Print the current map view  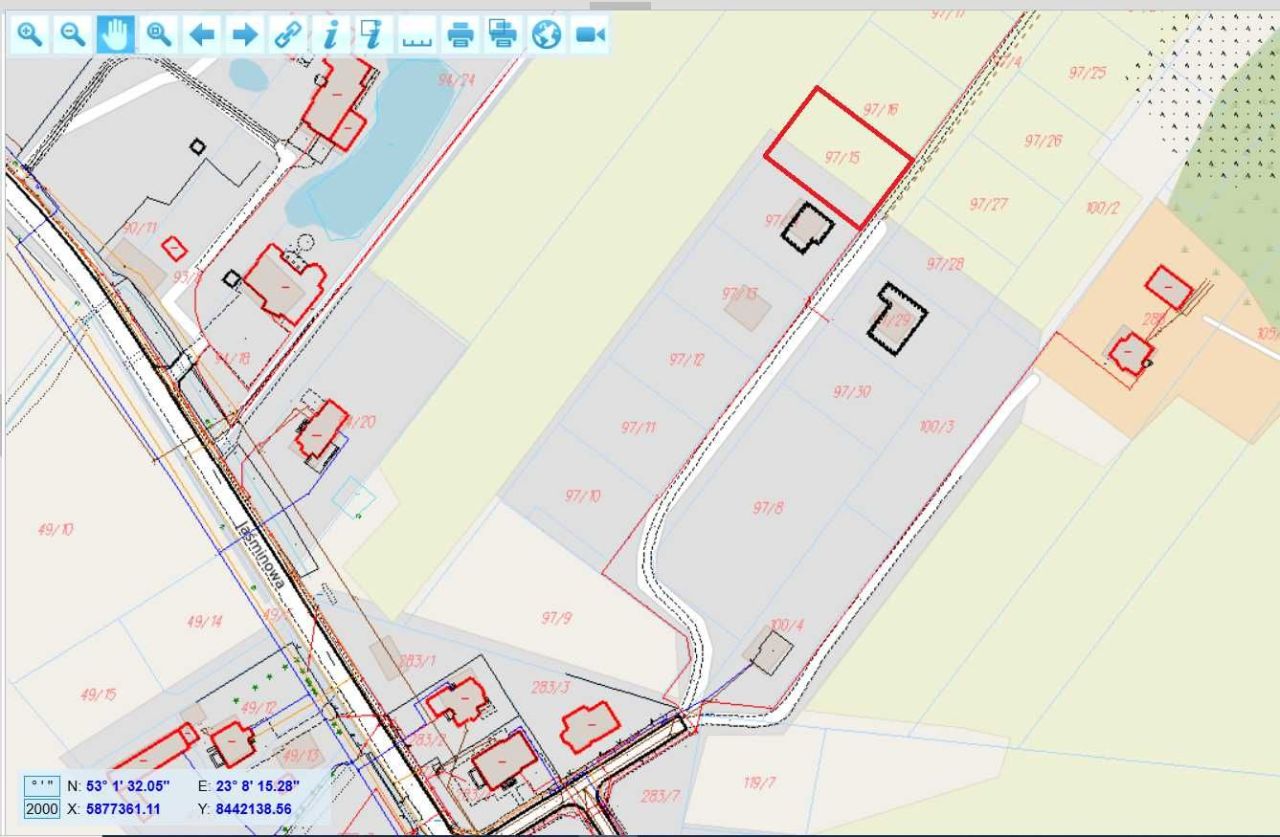pos(460,35)
